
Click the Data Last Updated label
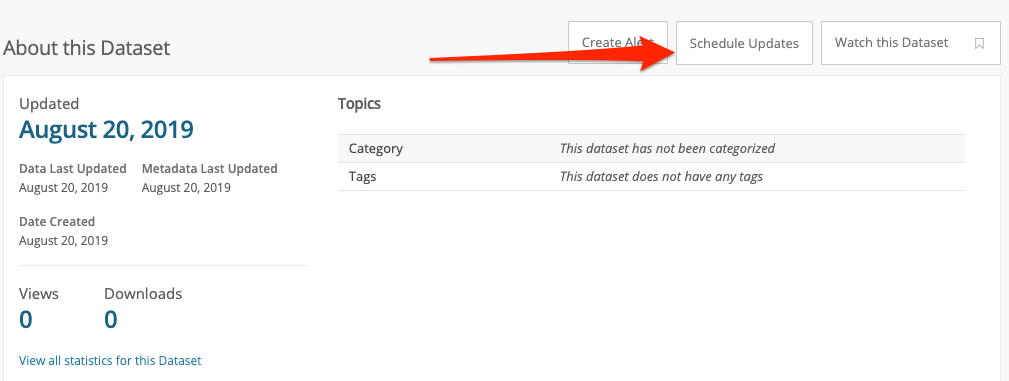(73, 169)
